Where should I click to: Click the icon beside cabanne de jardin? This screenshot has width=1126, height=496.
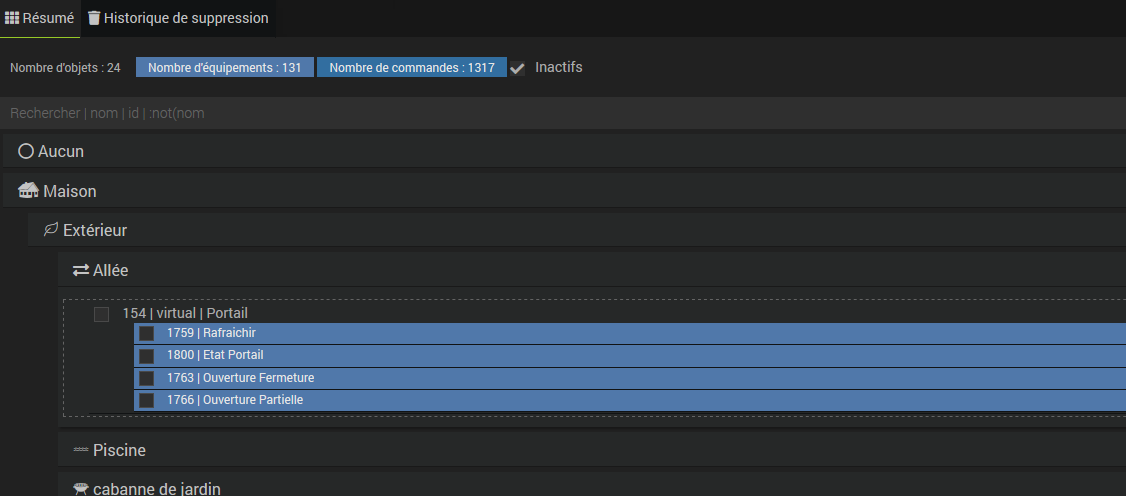pyautogui.click(x=81, y=489)
